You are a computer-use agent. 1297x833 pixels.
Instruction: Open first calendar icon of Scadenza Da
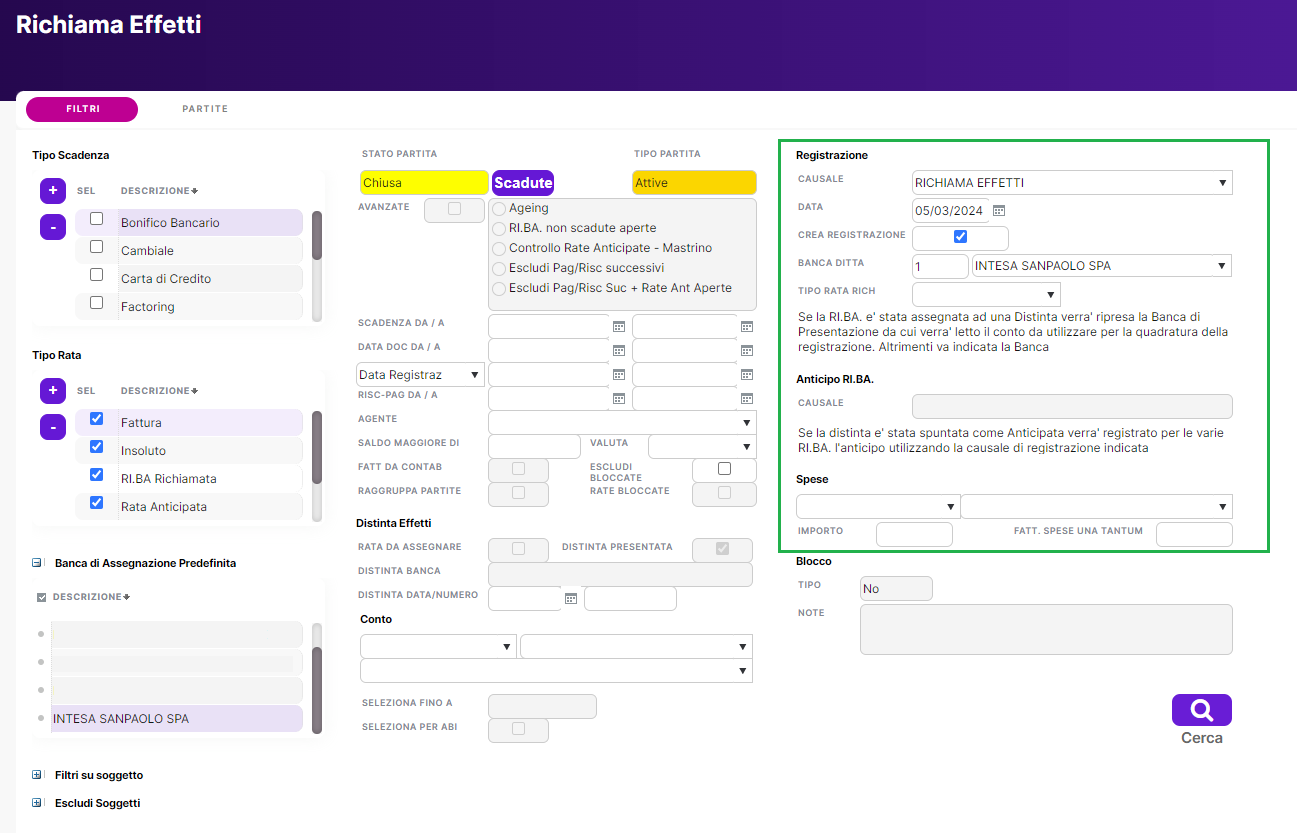(619, 326)
